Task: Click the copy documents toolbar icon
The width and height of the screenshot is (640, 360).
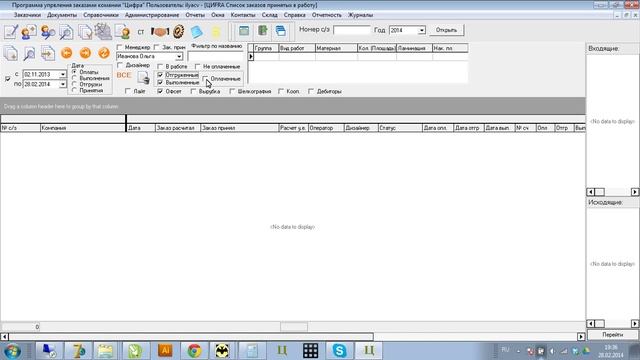Action: click(x=85, y=32)
